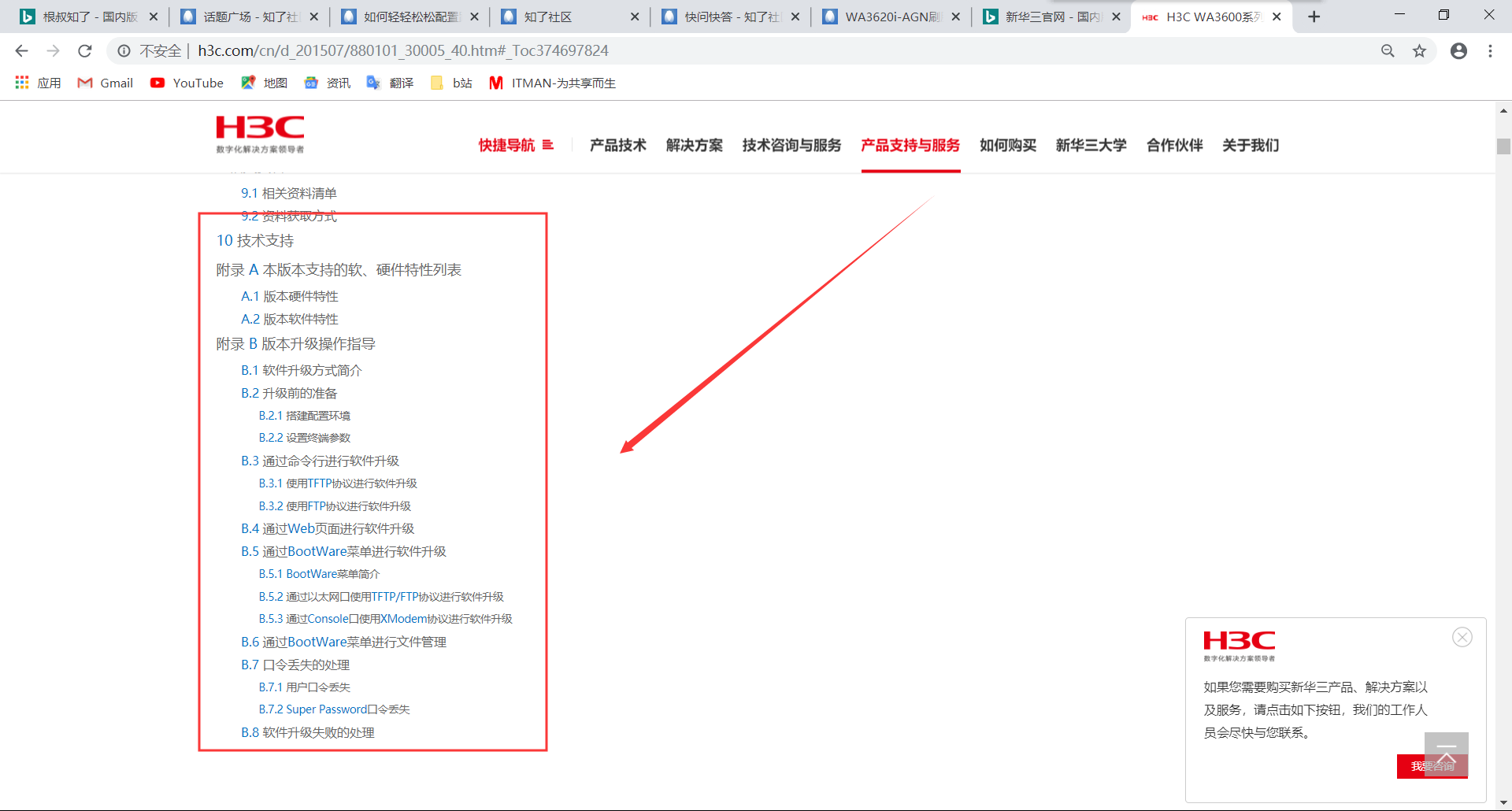Click the H3C logo in the header
The width and height of the screenshot is (1512, 811).
tap(260, 135)
